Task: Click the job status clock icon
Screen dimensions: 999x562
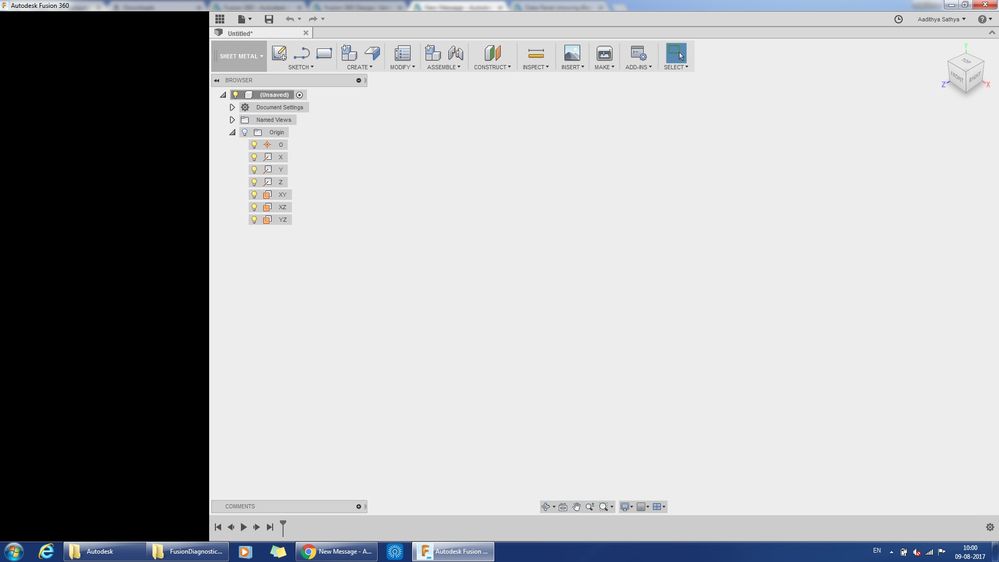Action: tap(898, 19)
